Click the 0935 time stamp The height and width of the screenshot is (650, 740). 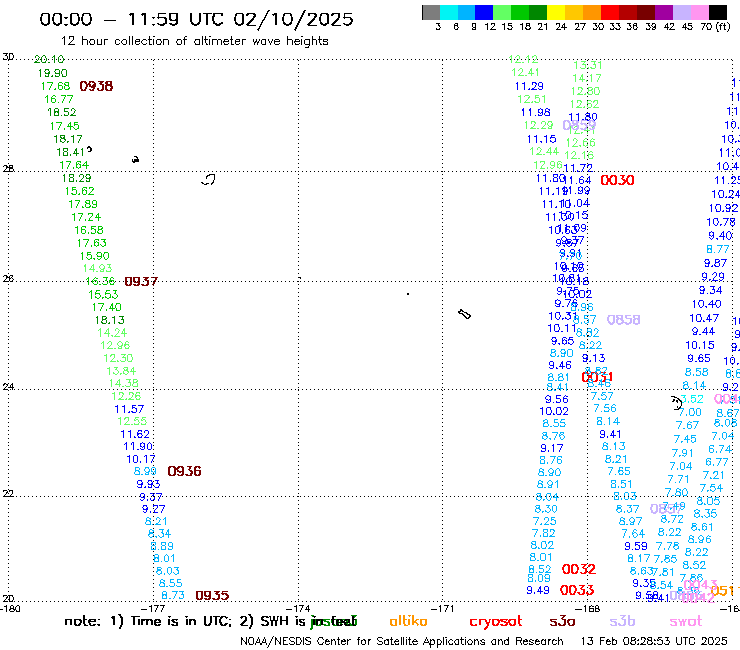coord(212,596)
